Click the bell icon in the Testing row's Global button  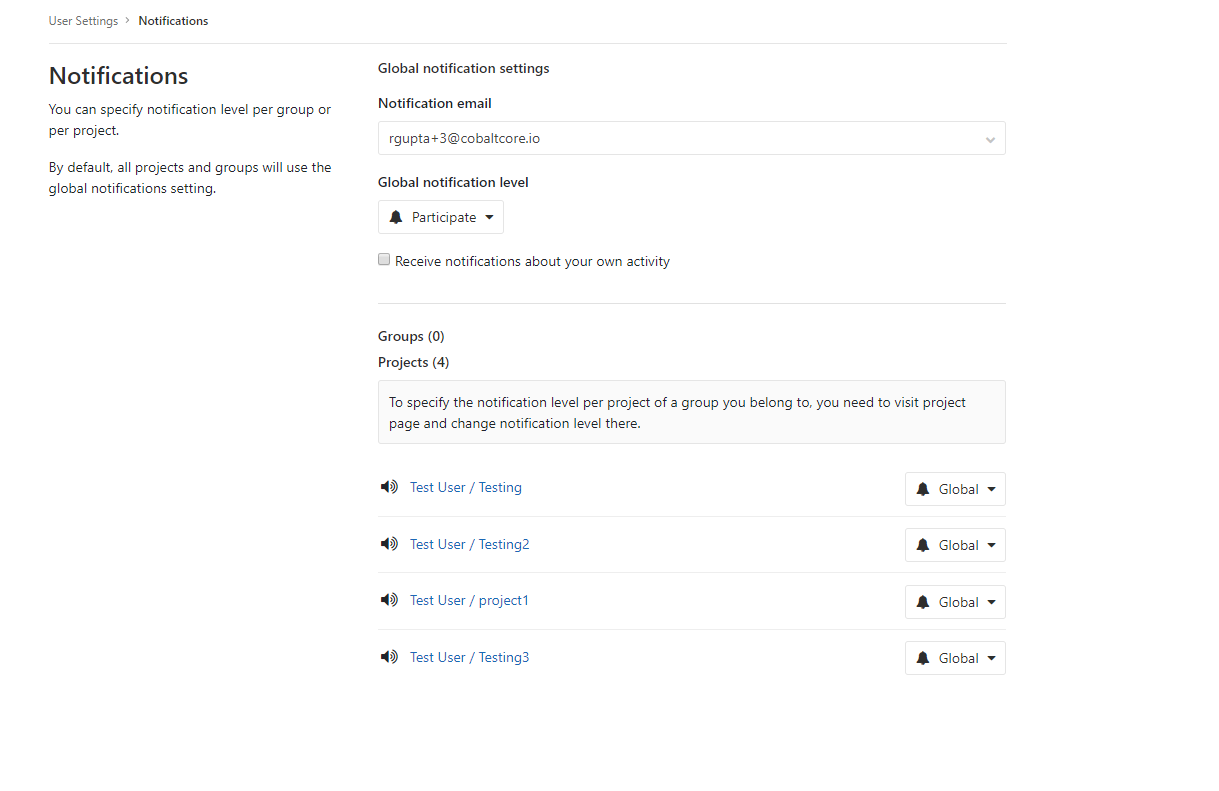[x=923, y=490]
